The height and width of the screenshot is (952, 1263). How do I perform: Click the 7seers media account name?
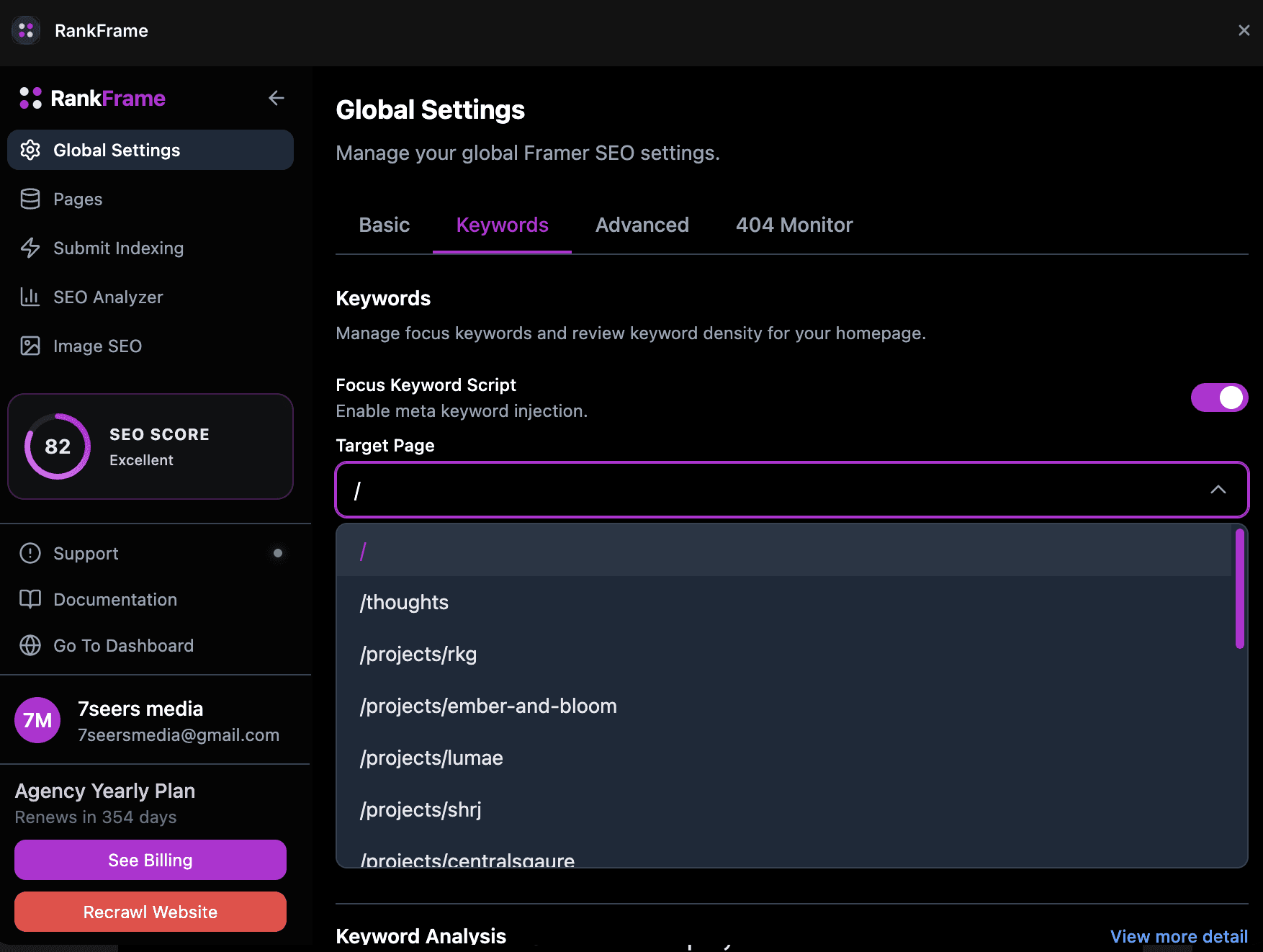coord(140,709)
